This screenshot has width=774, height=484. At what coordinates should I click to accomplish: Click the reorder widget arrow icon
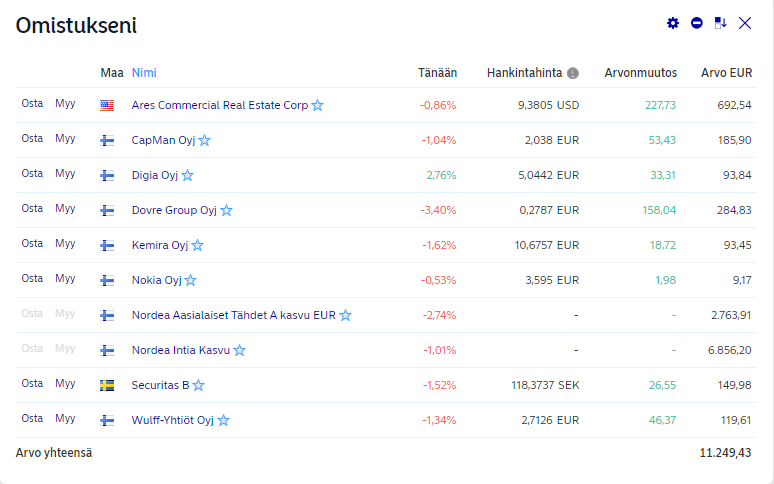click(x=720, y=23)
